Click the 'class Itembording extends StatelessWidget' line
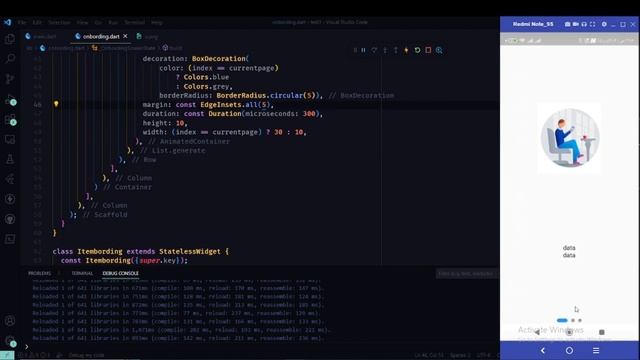This screenshot has width=640, height=360. click(141, 251)
